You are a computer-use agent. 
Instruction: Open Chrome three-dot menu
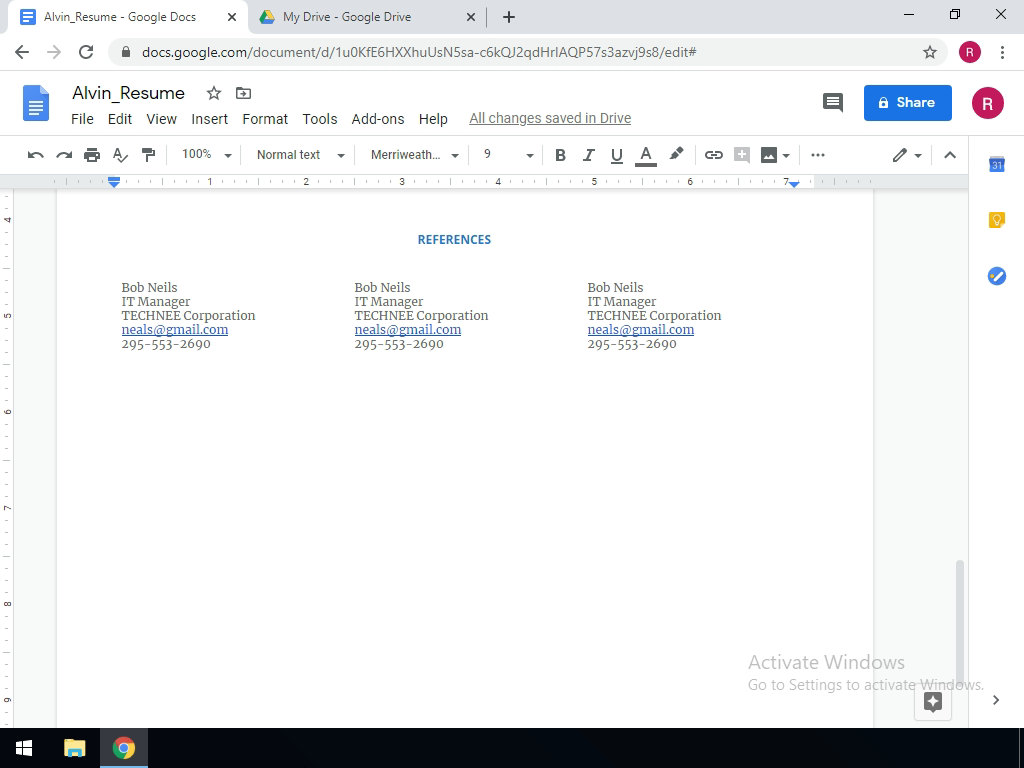tap(1002, 52)
